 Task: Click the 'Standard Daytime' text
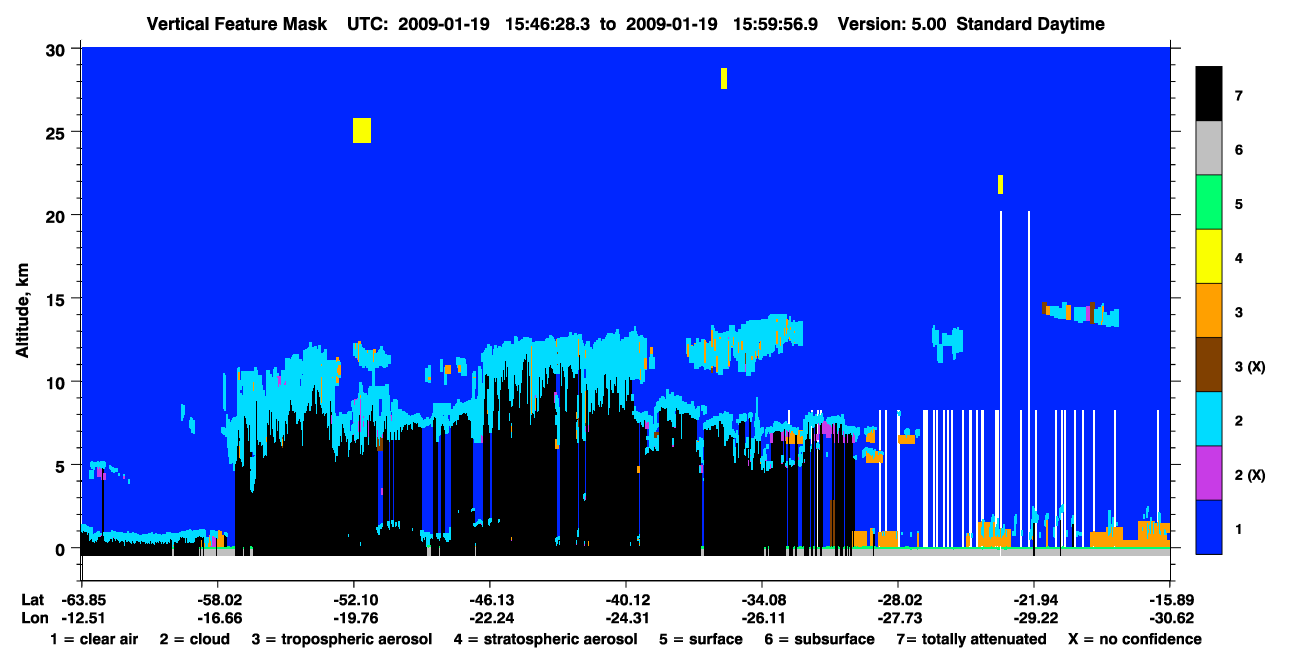coord(1031,24)
